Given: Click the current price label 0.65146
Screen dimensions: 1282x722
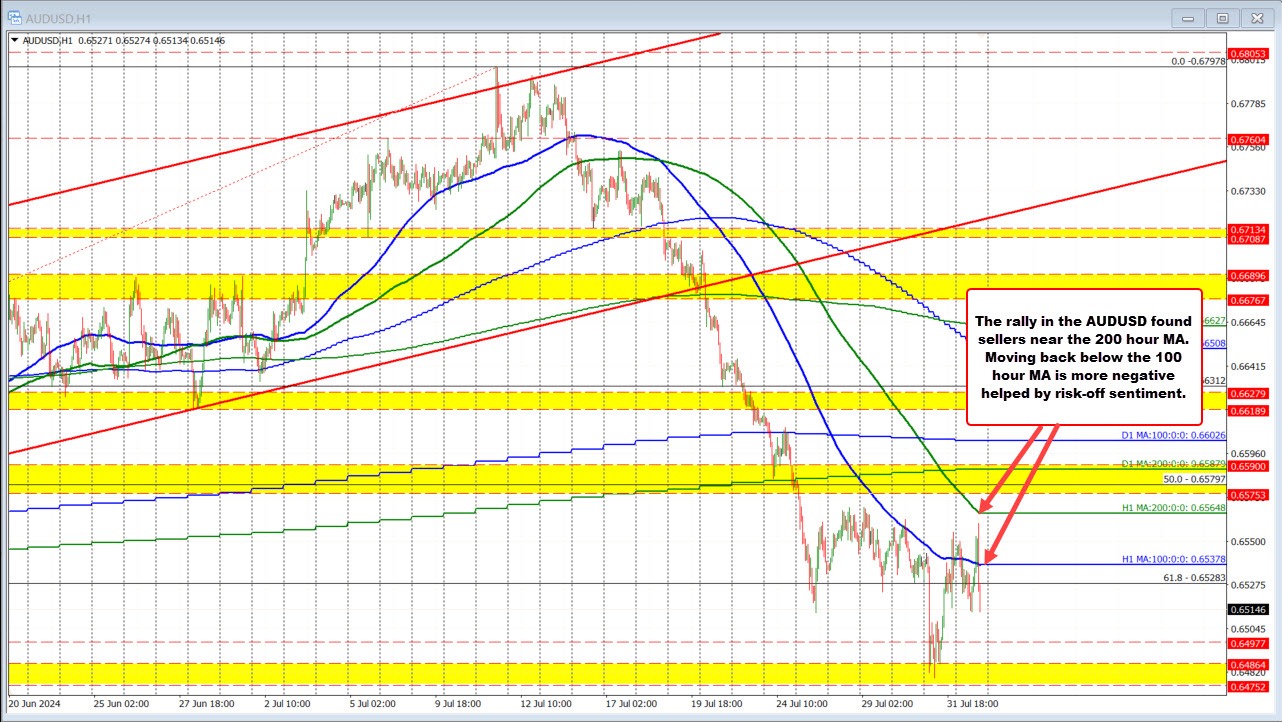Looking at the screenshot, I should (1253, 609).
